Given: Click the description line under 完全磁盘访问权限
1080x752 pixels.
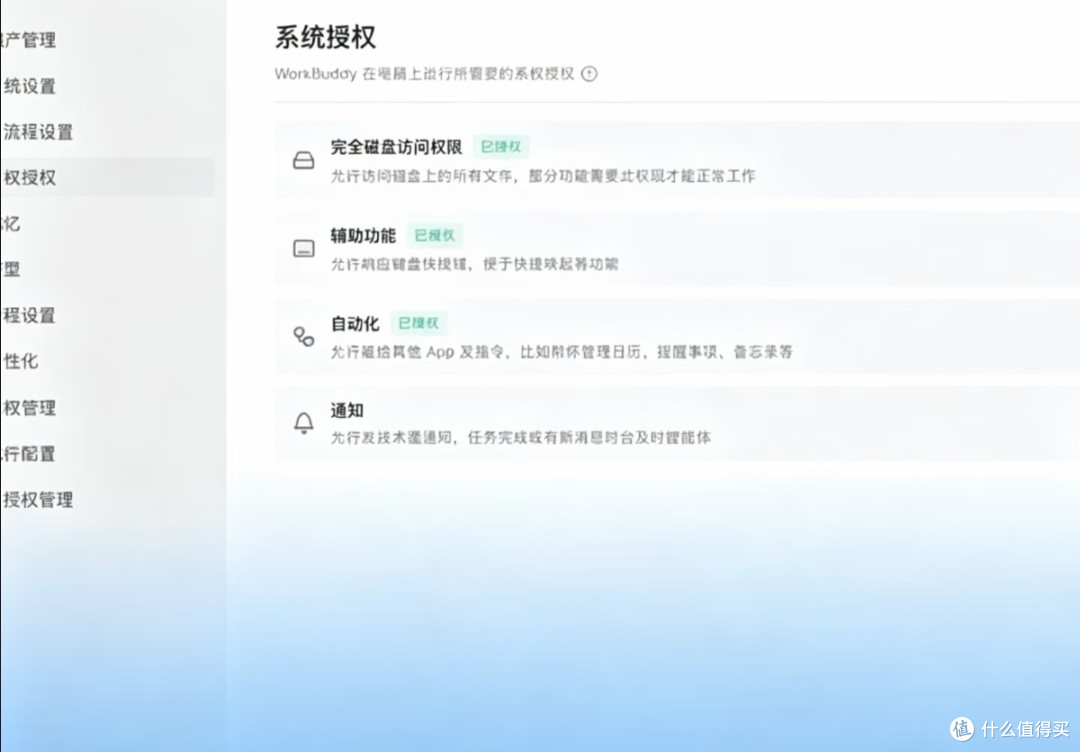Looking at the screenshot, I should coord(543,176).
